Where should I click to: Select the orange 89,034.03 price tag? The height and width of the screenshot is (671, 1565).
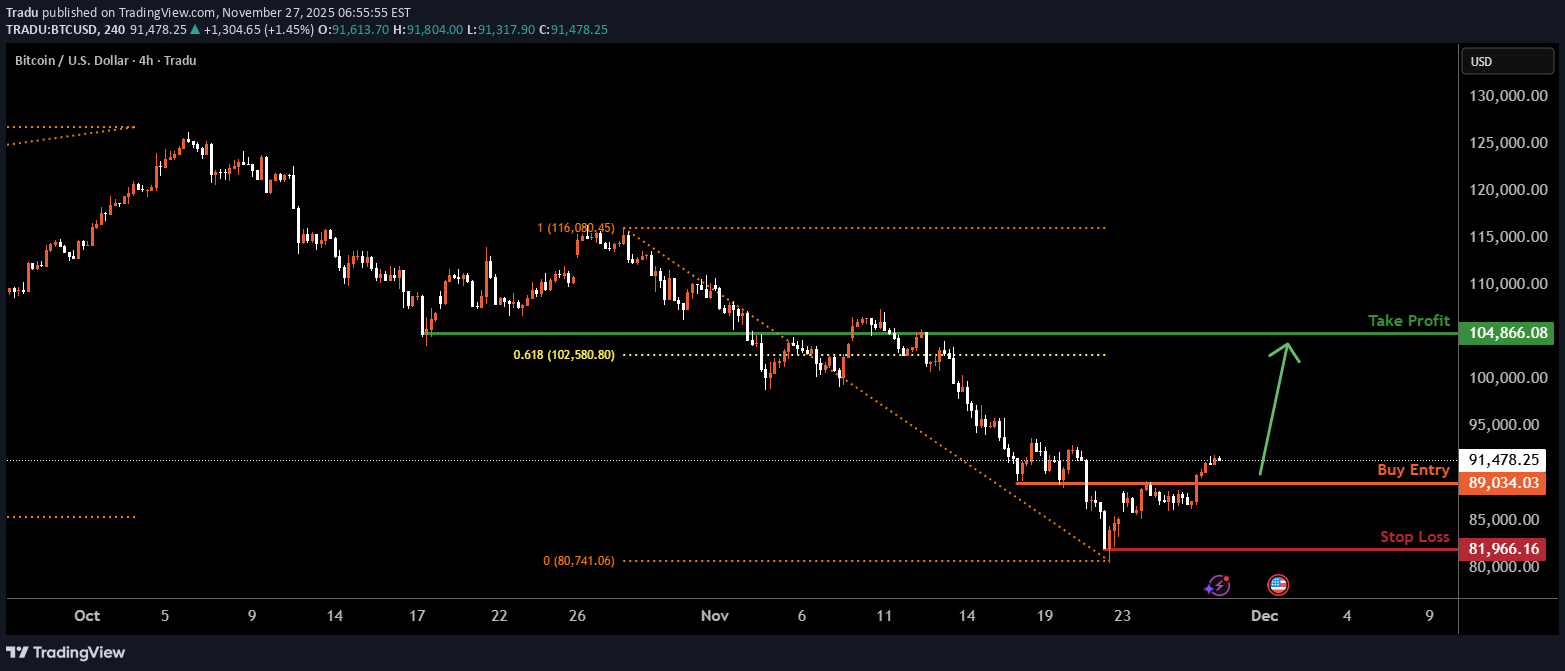pos(1503,483)
